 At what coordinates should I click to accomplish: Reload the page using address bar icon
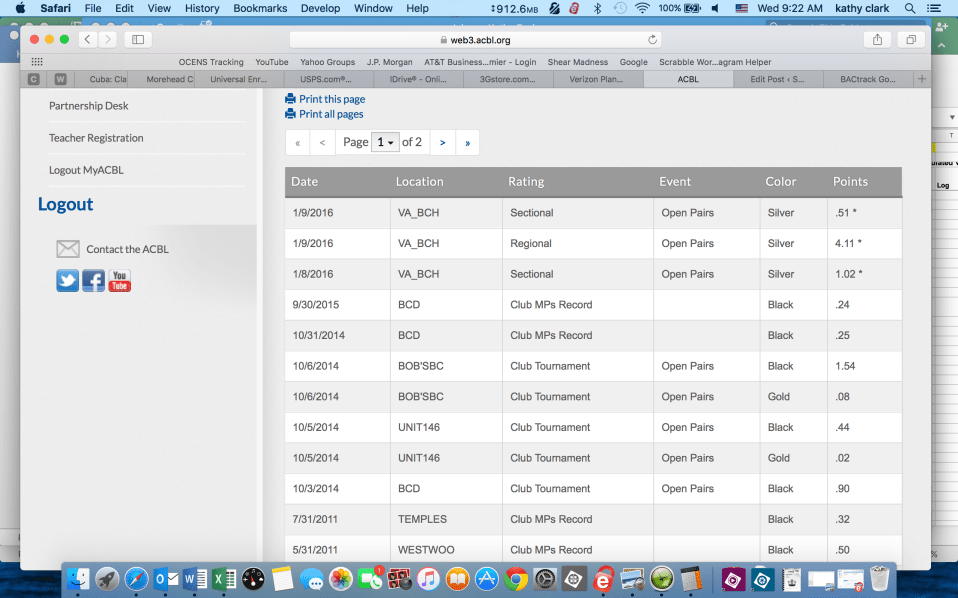[653, 40]
